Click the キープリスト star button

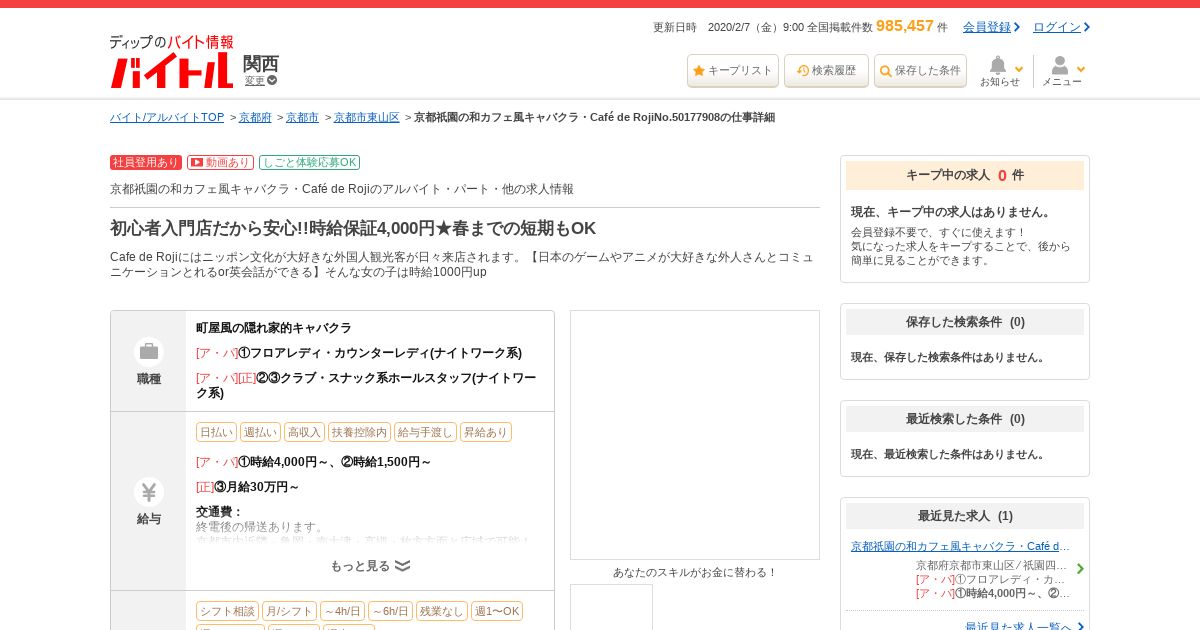click(733, 71)
